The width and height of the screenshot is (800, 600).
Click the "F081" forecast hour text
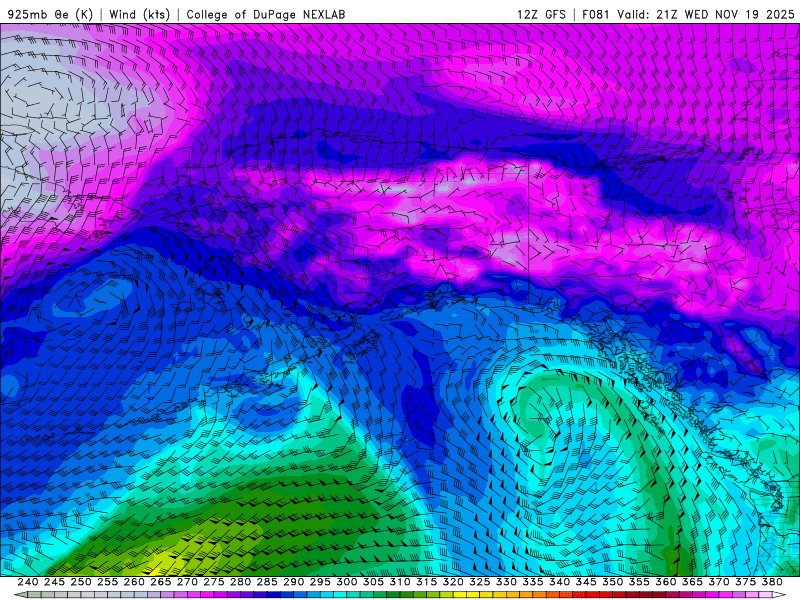coord(596,14)
